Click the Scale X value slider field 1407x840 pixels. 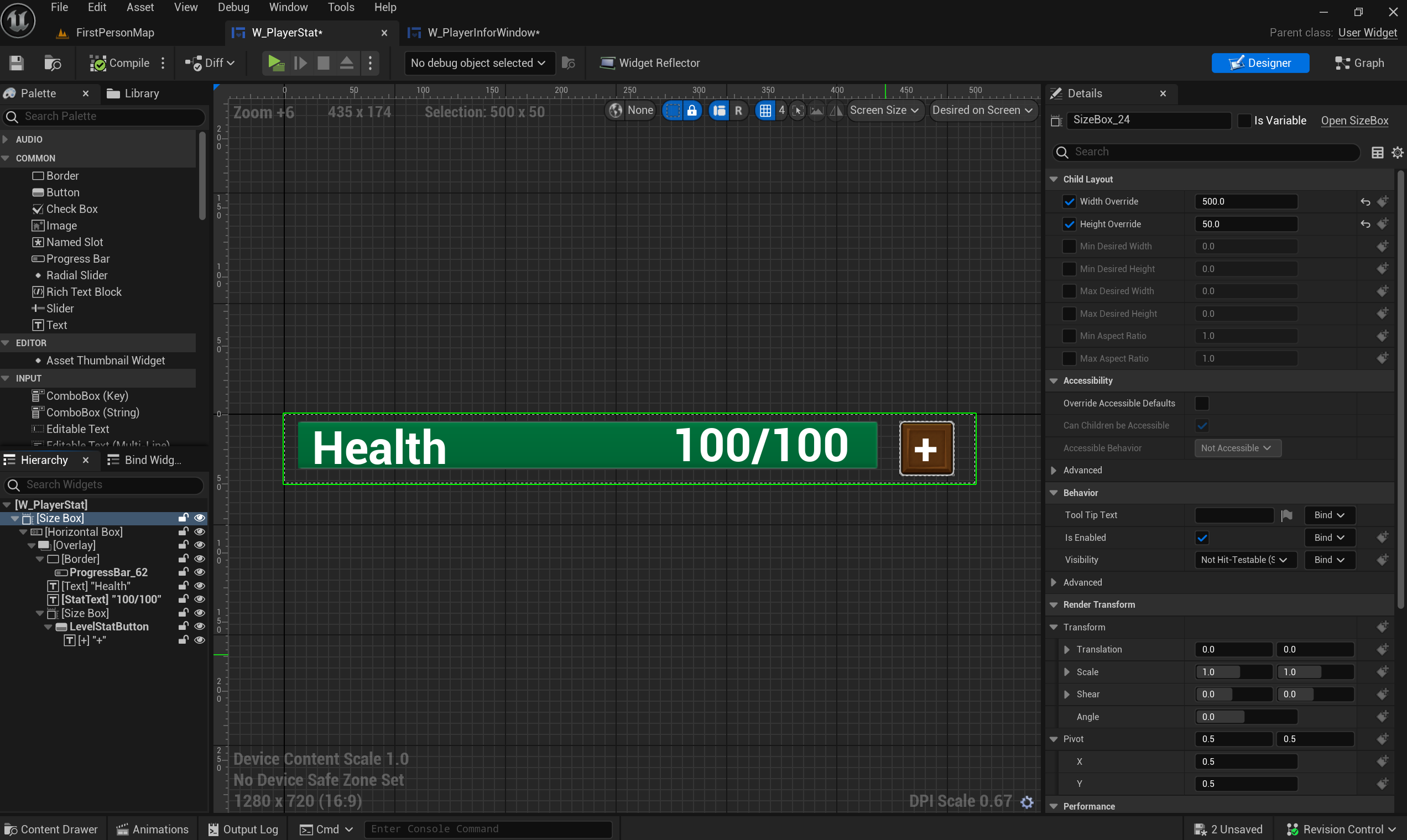pyautogui.click(x=1233, y=672)
